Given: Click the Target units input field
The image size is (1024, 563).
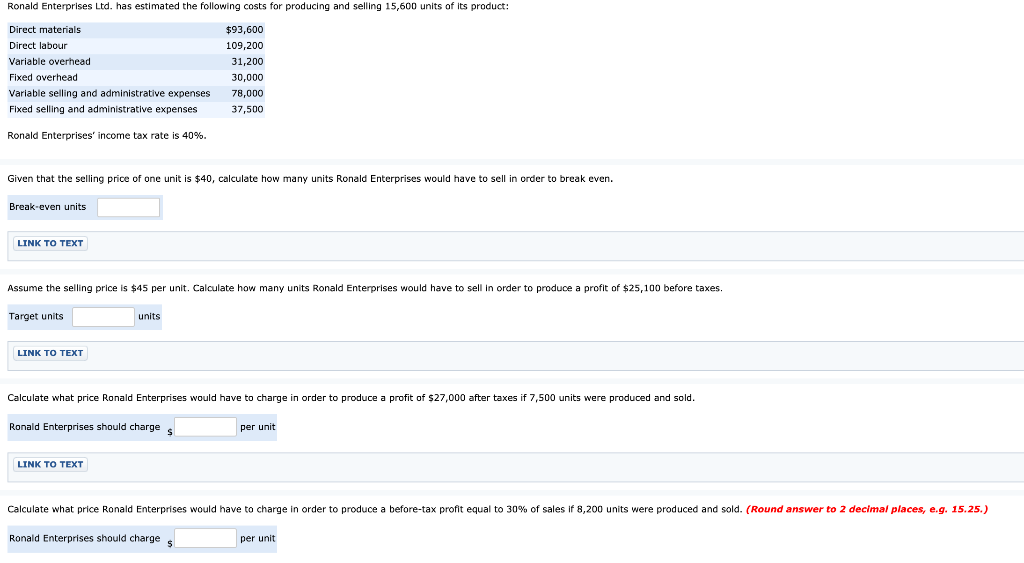Looking at the screenshot, I should click(x=104, y=317).
